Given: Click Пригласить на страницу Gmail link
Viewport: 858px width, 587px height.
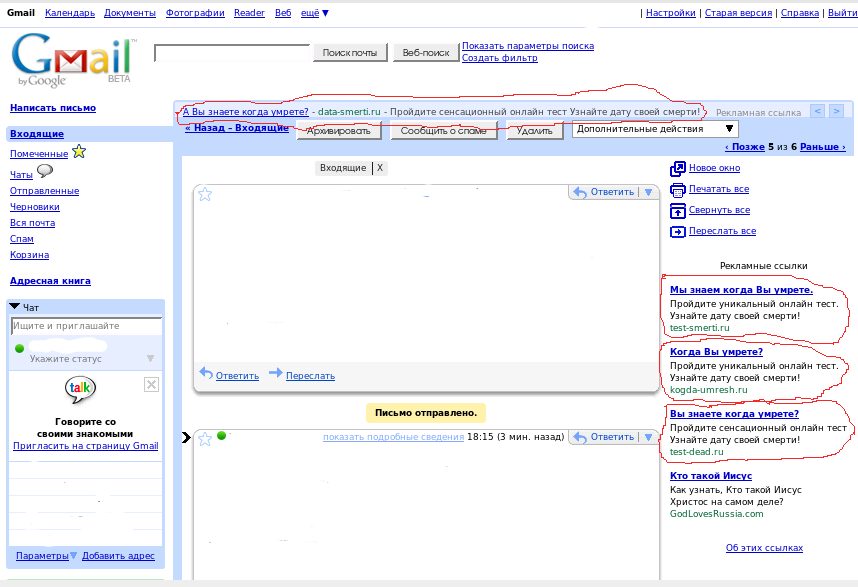Looking at the screenshot, I should coord(85,445).
